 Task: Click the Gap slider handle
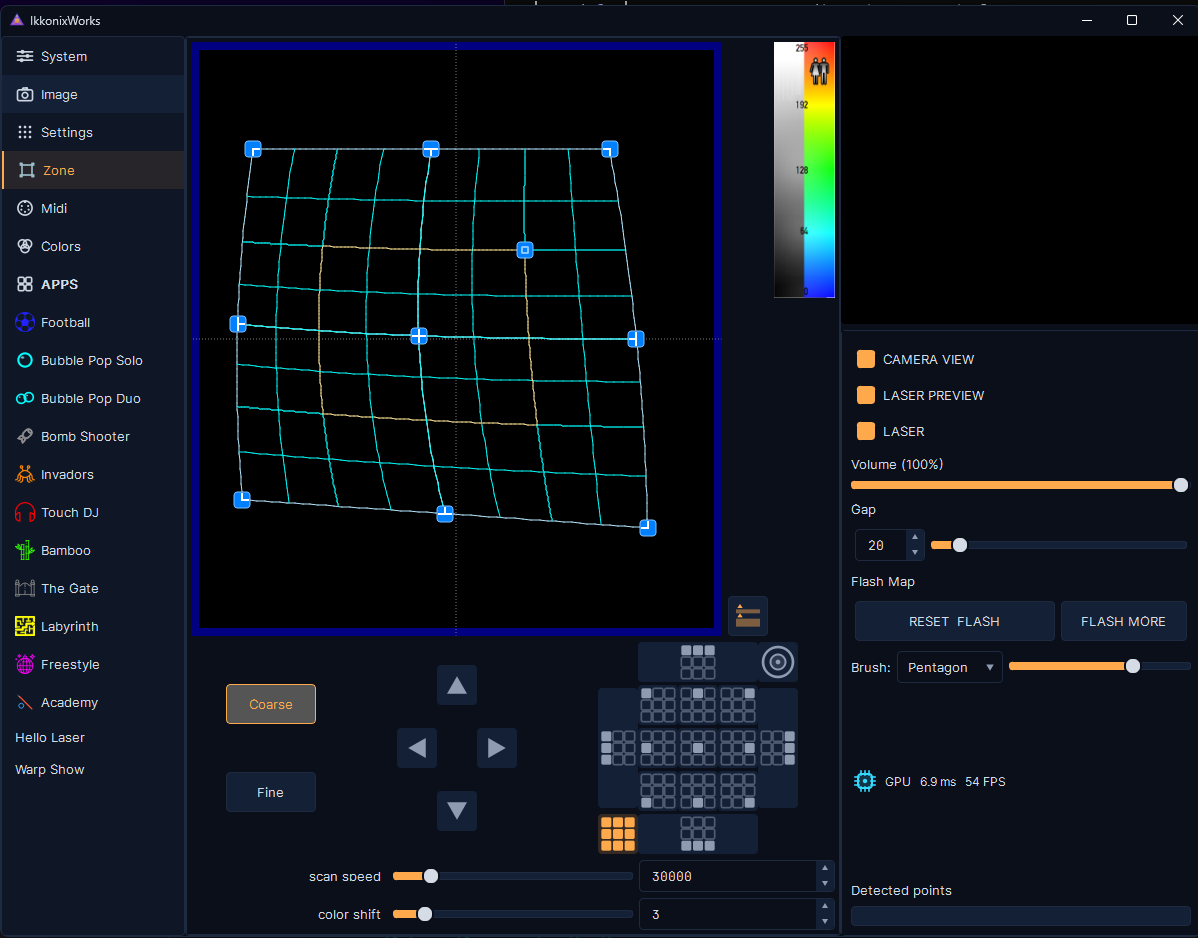960,545
